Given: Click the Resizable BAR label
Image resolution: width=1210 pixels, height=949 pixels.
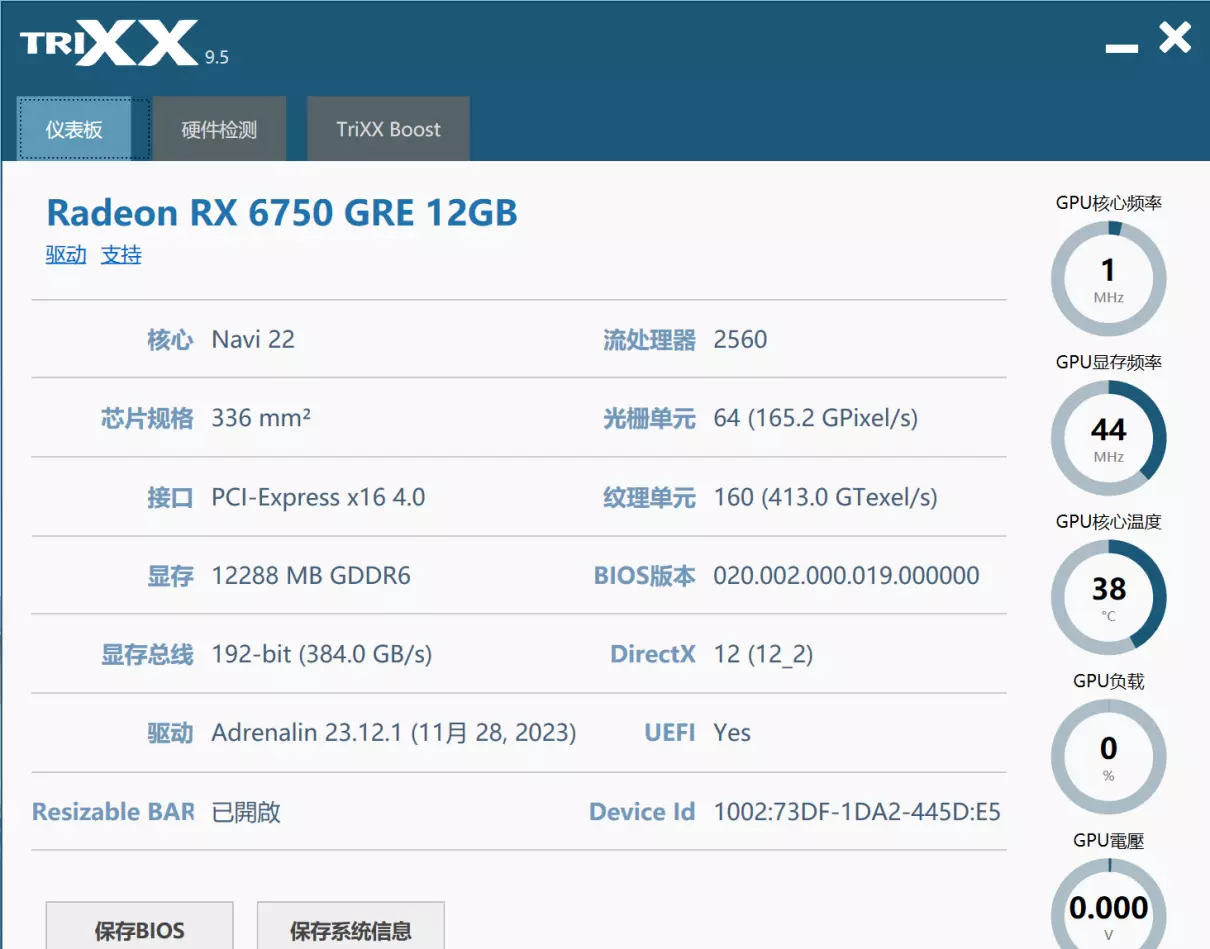Looking at the screenshot, I should [x=113, y=812].
